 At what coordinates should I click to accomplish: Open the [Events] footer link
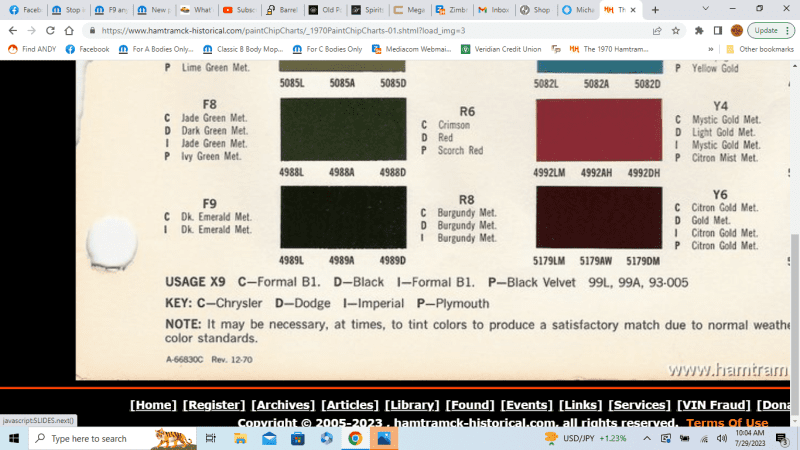[x=527, y=405]
